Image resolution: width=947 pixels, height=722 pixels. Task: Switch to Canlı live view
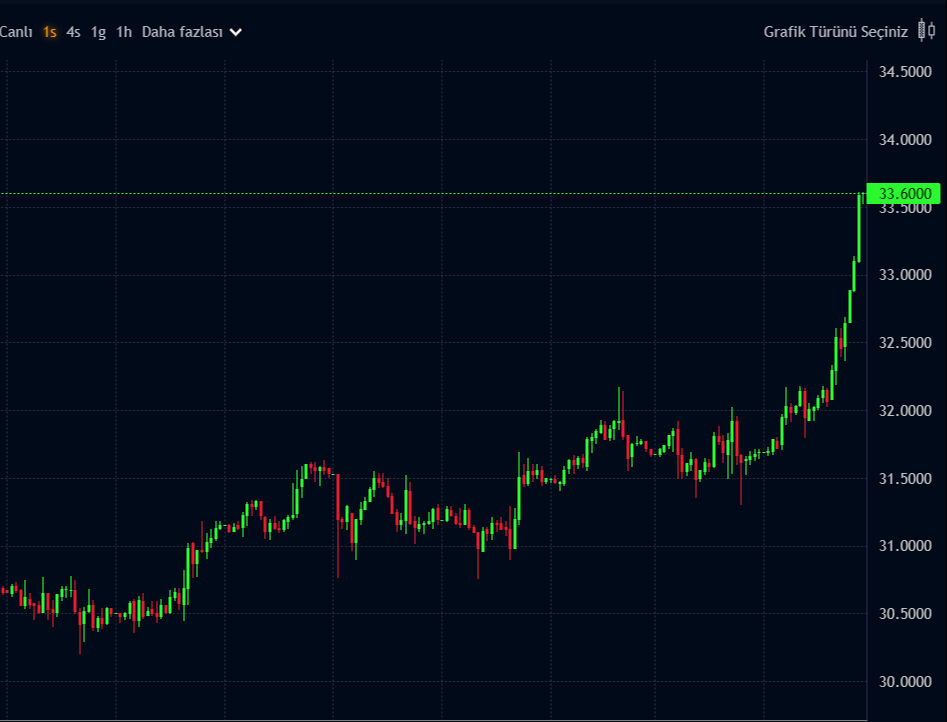[16, 32]
